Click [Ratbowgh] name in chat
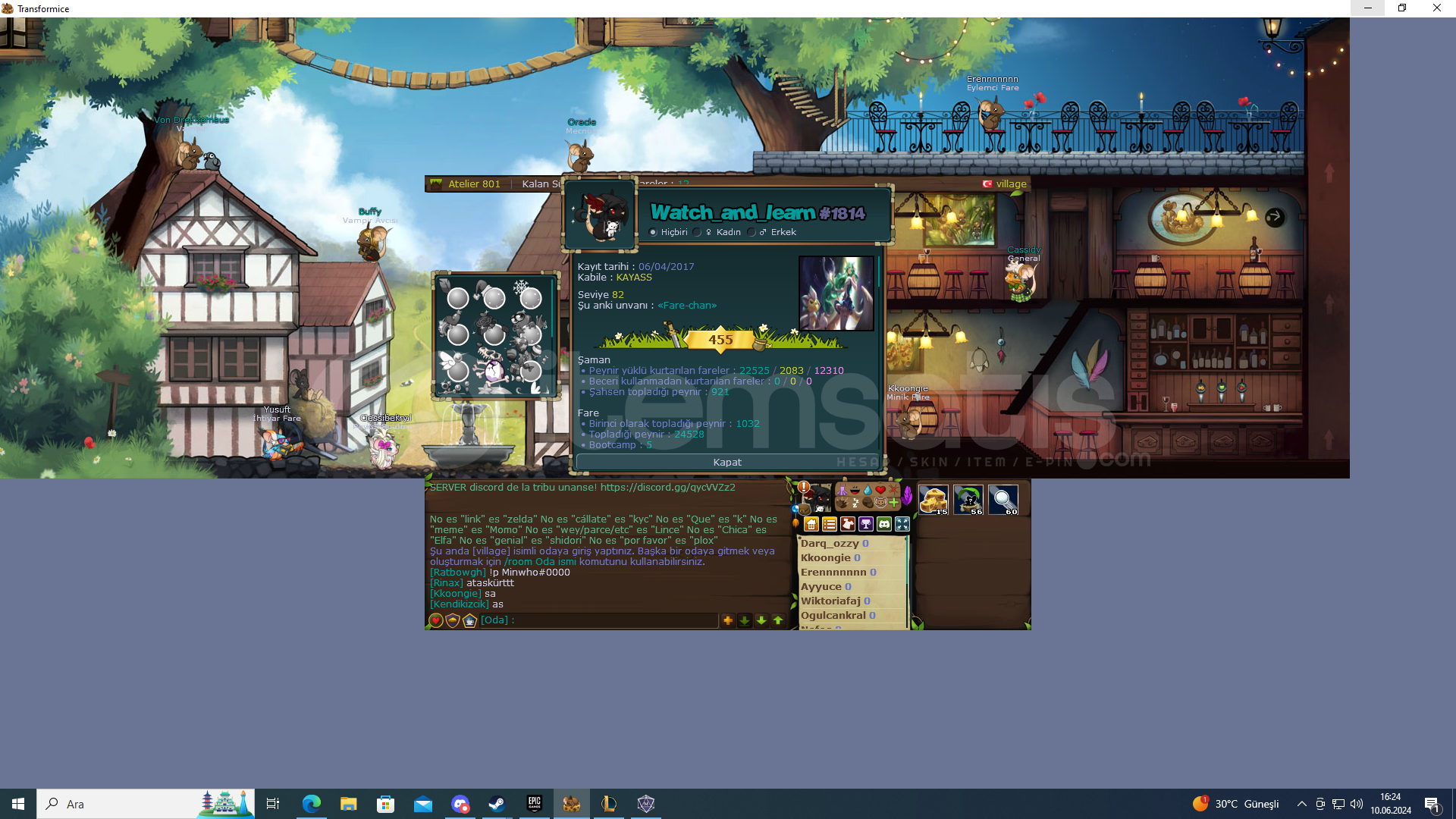1456x819 pixels. (458, 573)
